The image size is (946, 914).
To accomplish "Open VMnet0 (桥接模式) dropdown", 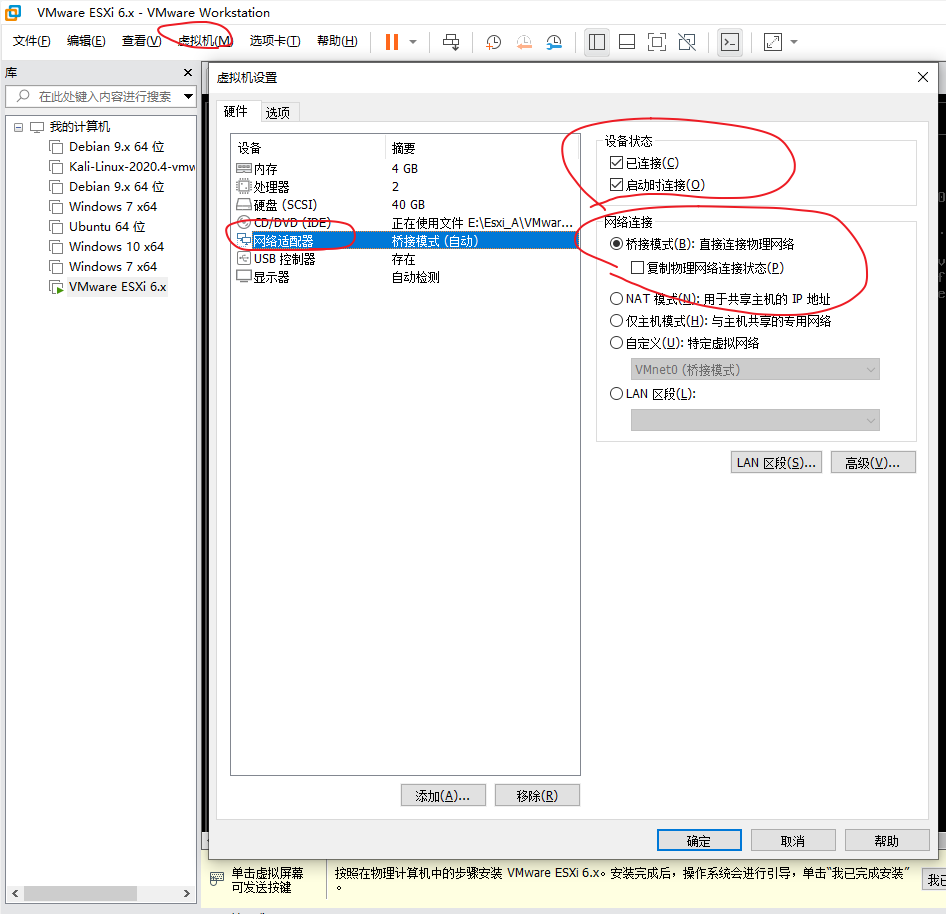I will click(x=755, y=369).
